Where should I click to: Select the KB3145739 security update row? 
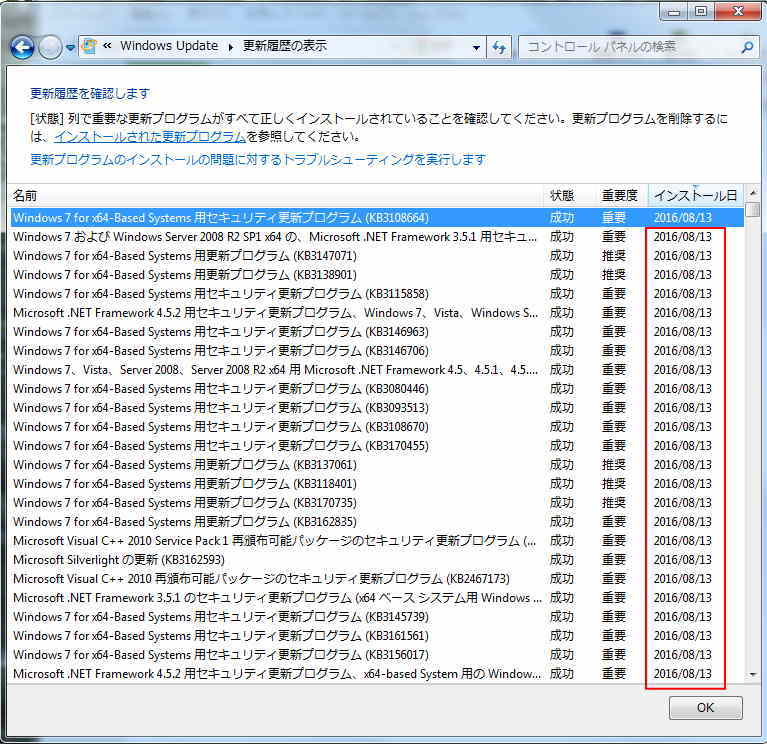point(377,617)
